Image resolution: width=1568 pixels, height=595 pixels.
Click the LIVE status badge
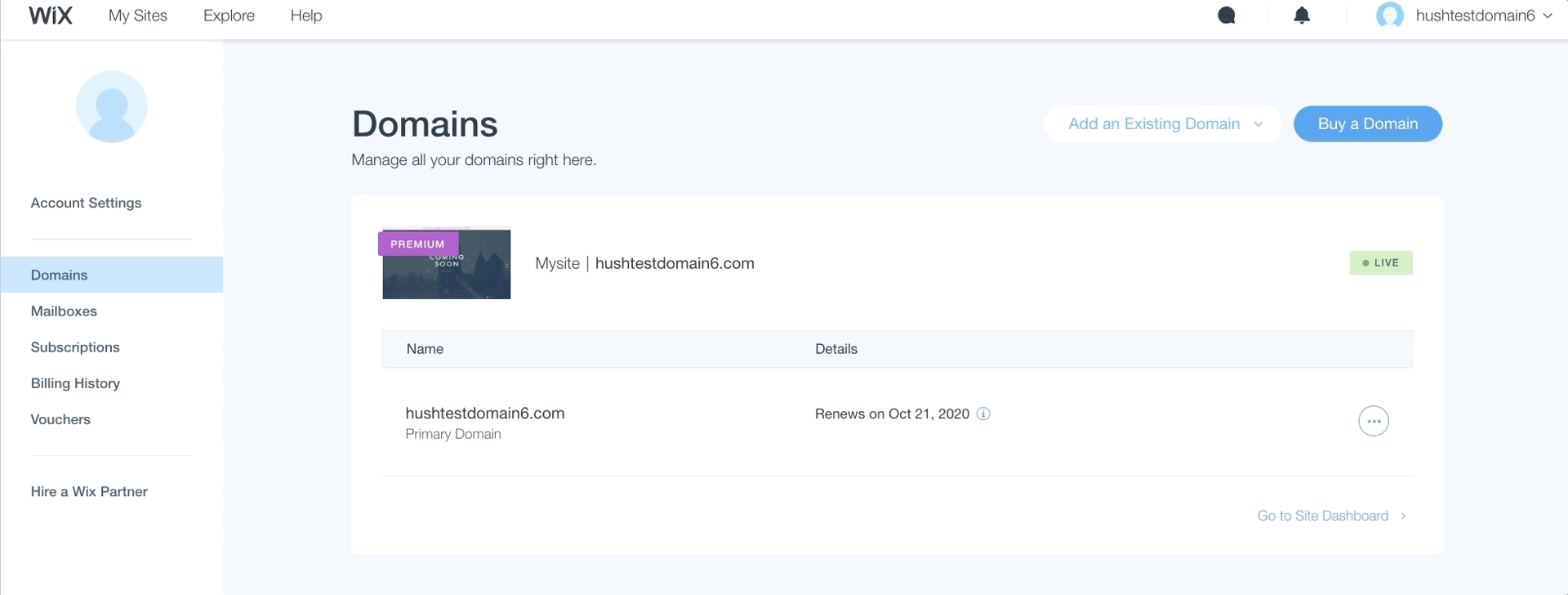coord(1380,263)
